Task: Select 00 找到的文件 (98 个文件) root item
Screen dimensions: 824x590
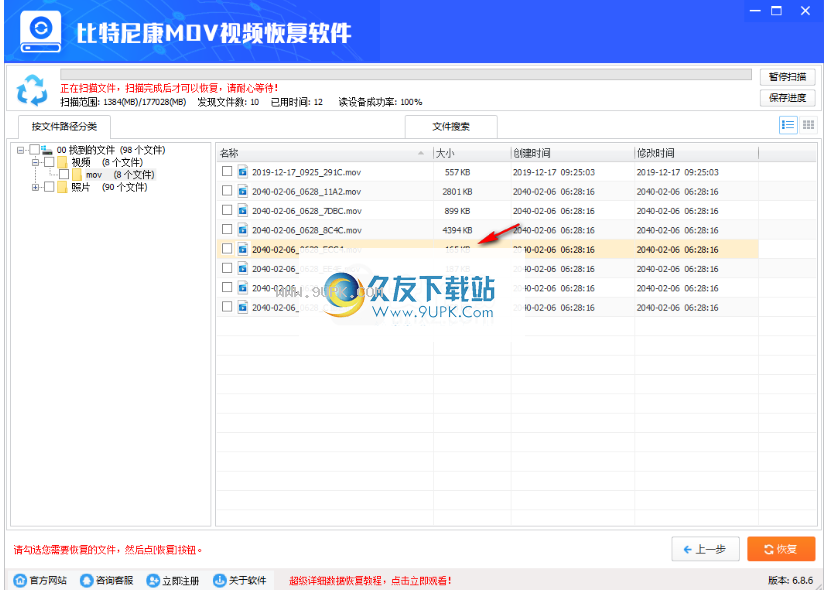Action: click(111, 150)
